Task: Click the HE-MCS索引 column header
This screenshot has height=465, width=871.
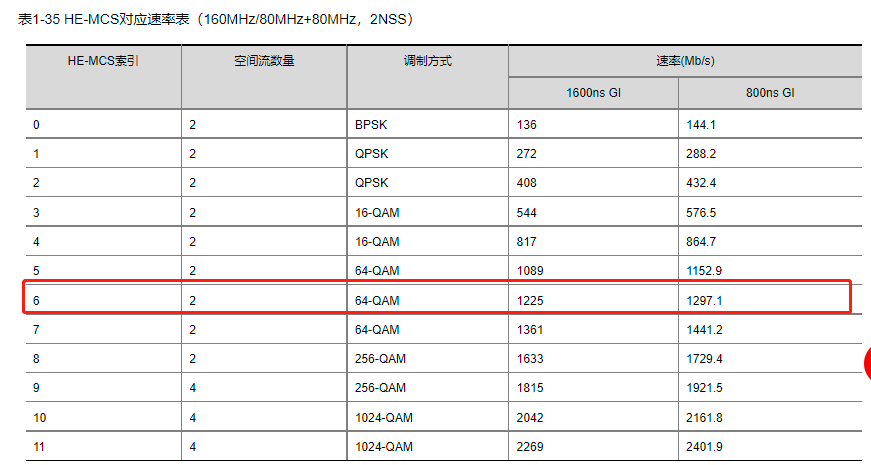Action: [102, 61]
